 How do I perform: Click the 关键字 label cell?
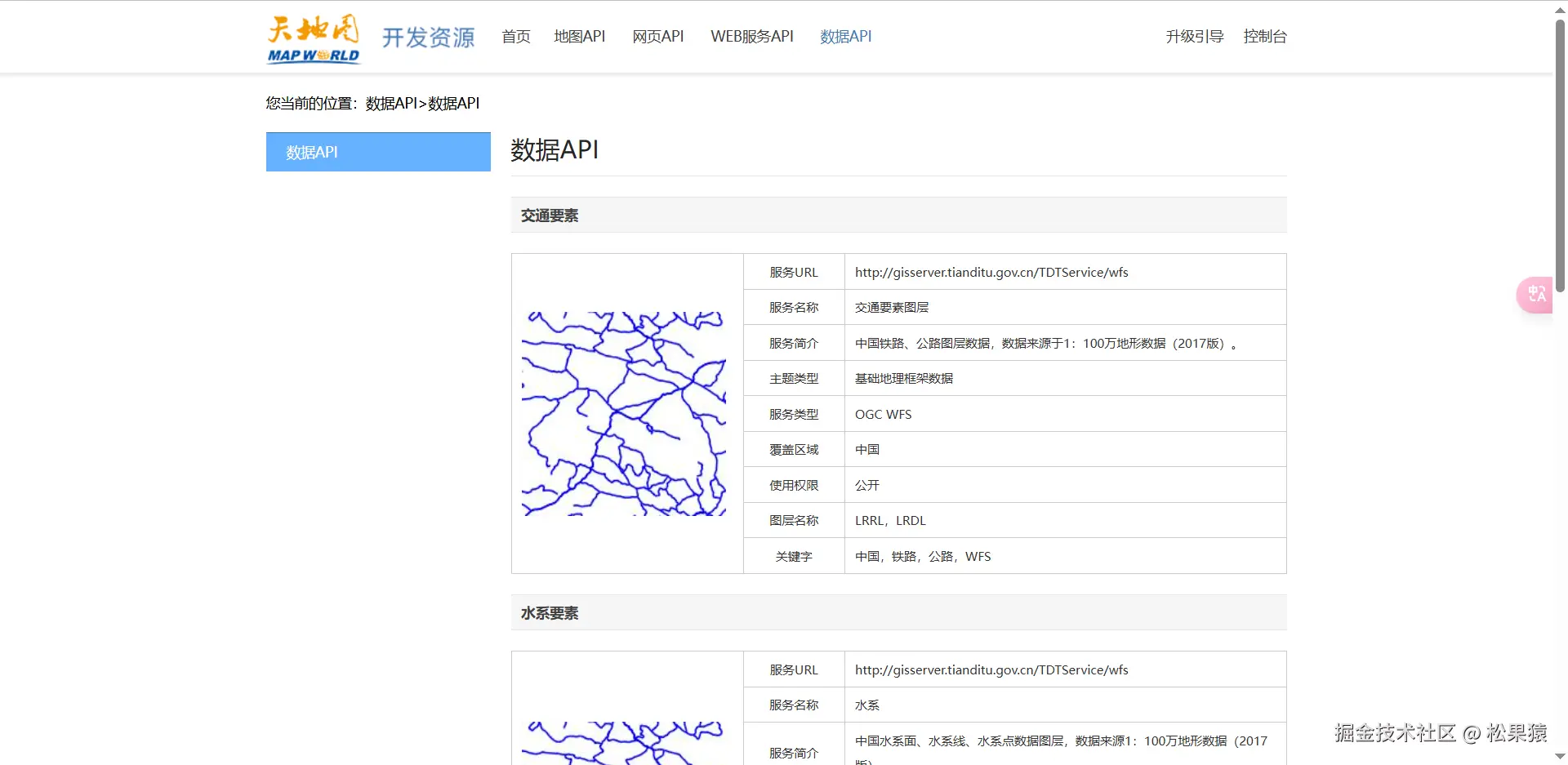click(794, 557)
